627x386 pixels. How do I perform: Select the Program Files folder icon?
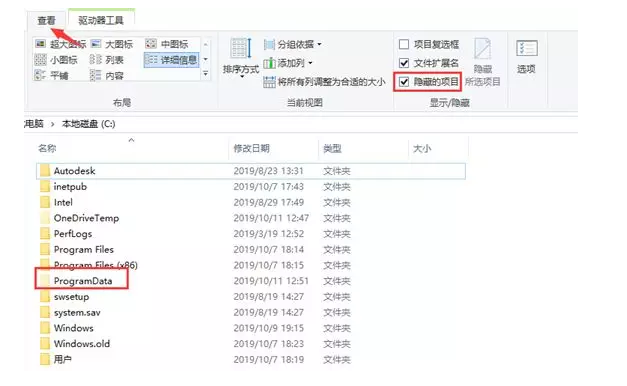point(45,250)
